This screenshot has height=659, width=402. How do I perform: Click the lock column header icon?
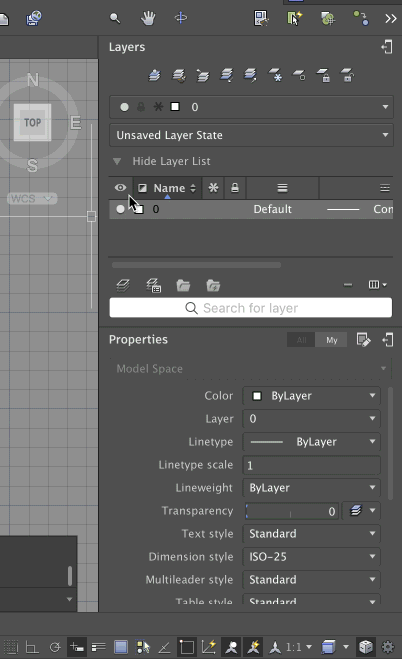[x=235, y=188]
